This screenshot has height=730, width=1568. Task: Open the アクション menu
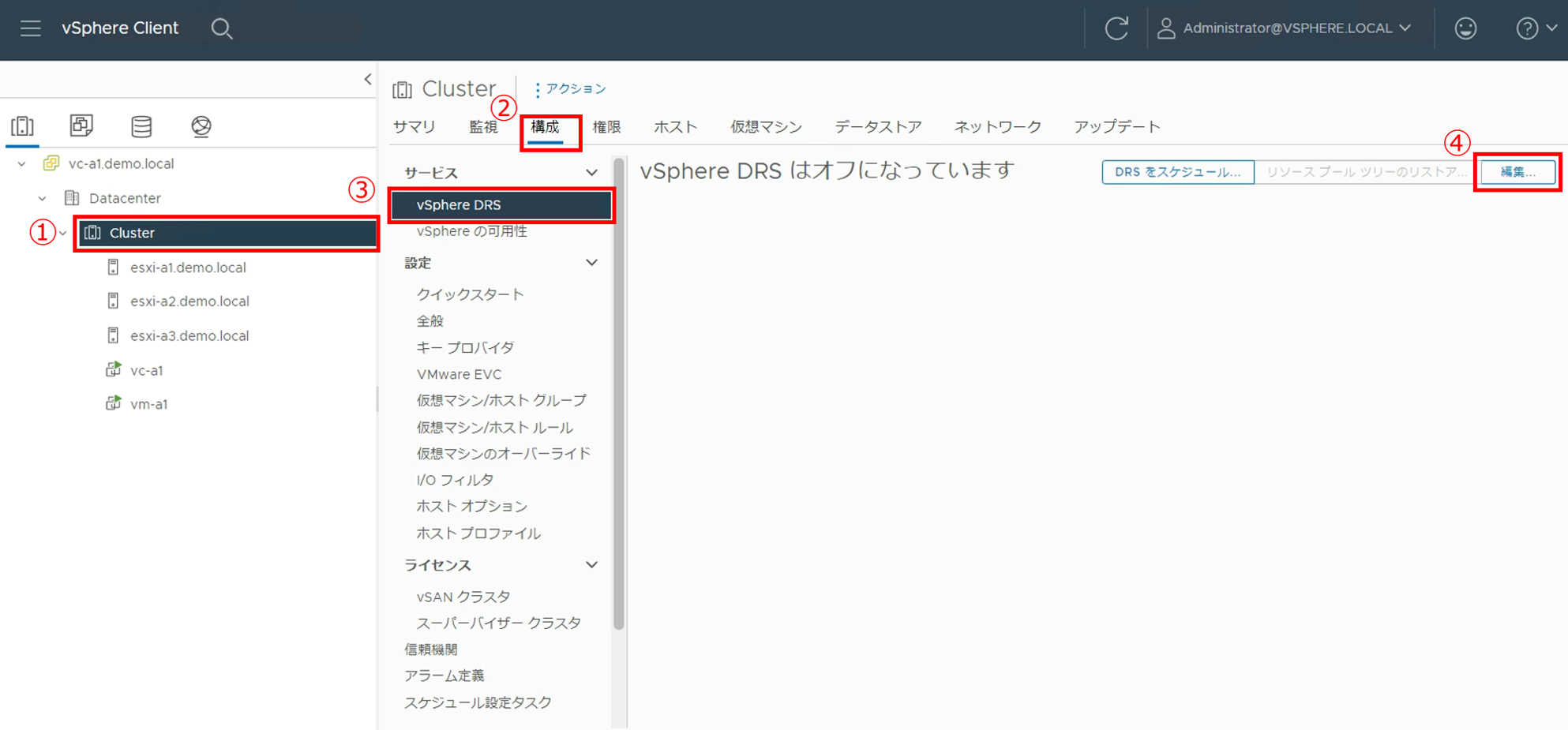pyautogui.click(x=570, y=88)
